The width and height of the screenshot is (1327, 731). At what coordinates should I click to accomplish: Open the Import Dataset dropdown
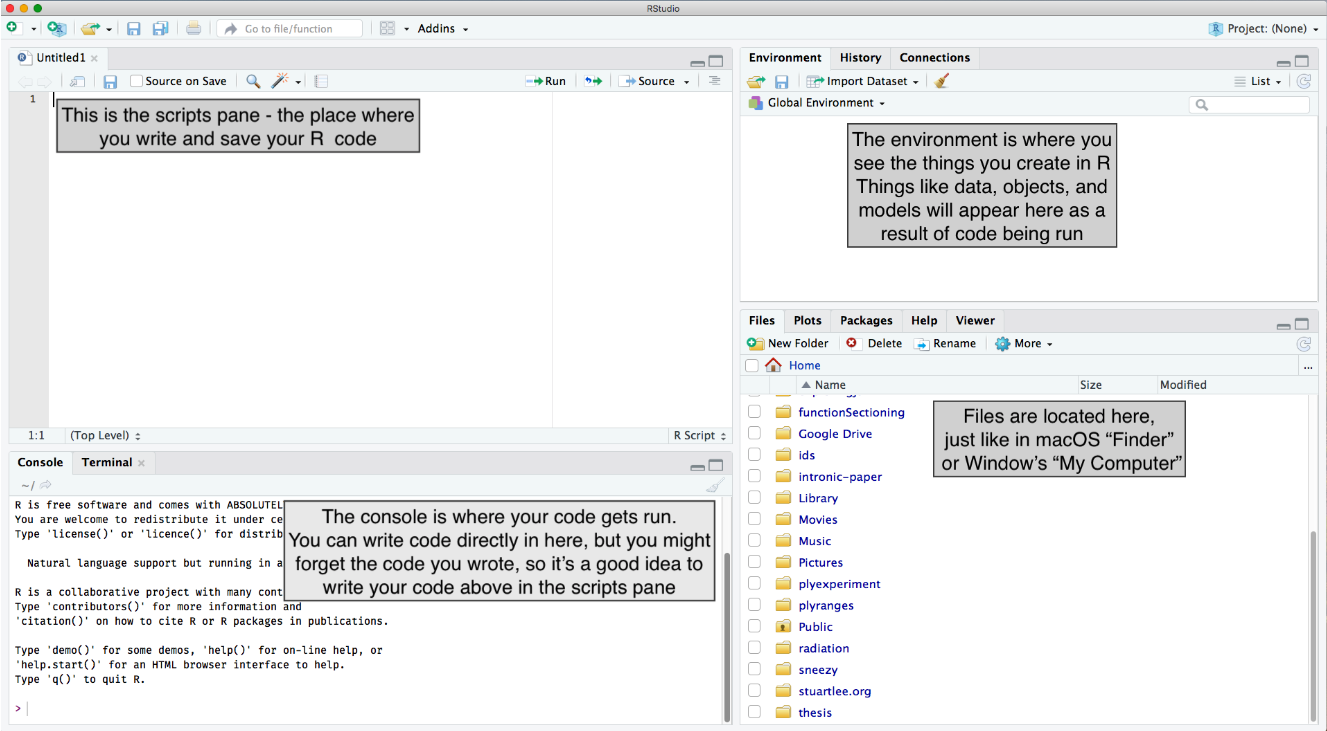coord(862,81)
